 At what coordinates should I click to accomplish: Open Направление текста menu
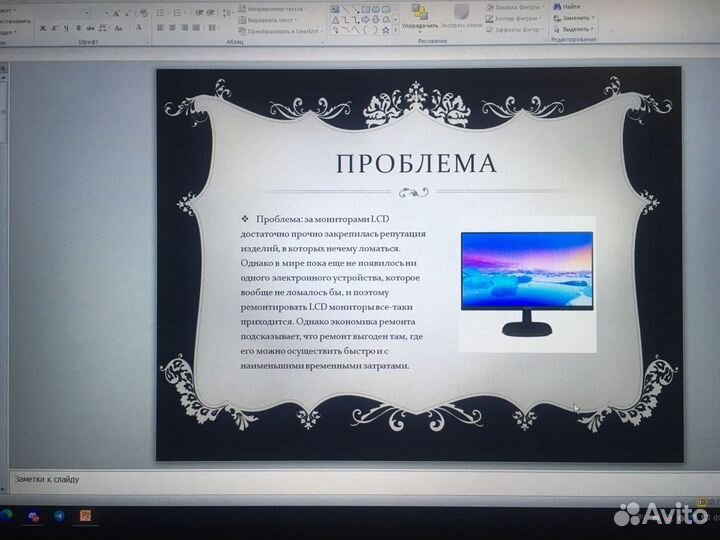click(x=273, y=9)
